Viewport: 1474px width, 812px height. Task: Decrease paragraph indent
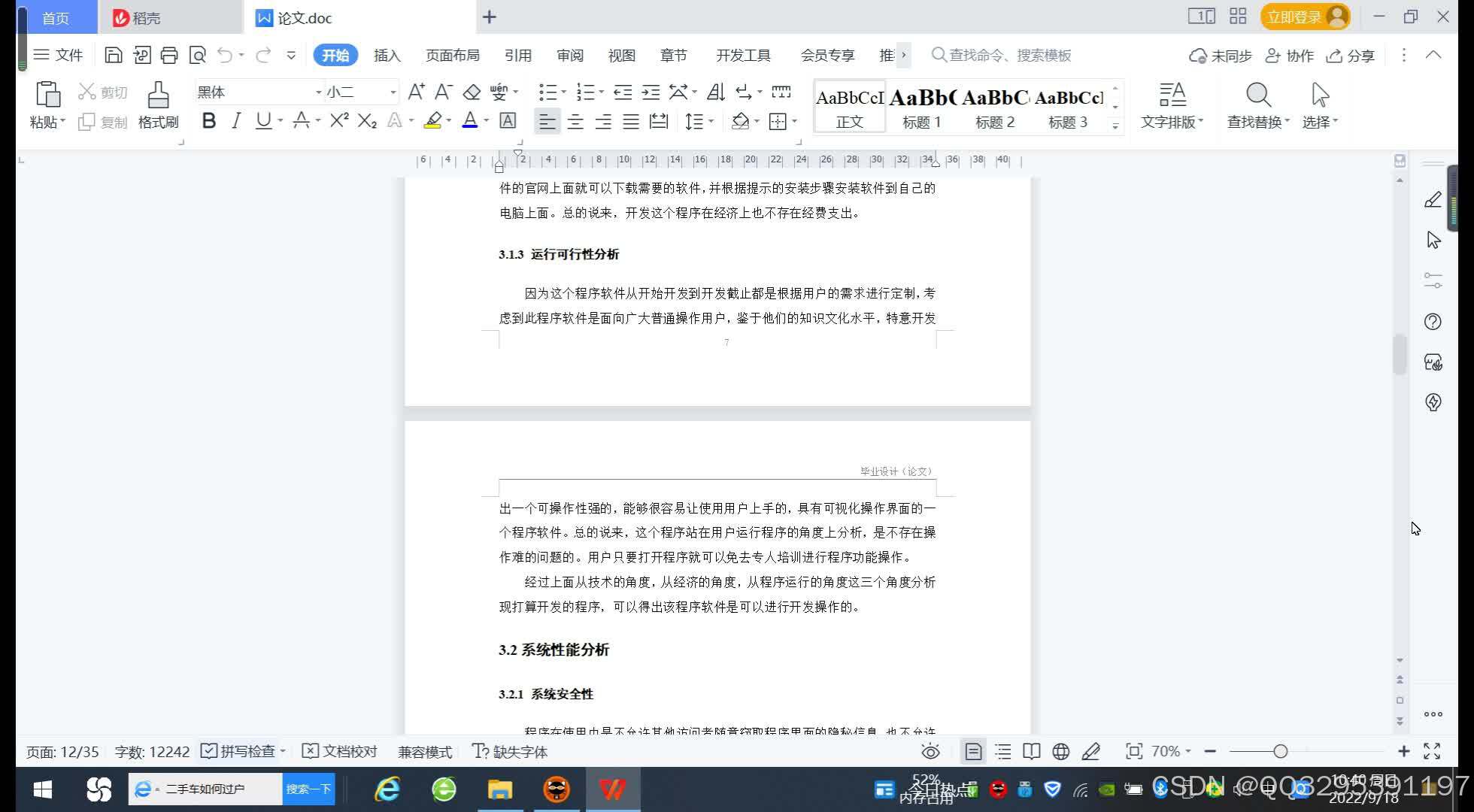tap(623, 92)
